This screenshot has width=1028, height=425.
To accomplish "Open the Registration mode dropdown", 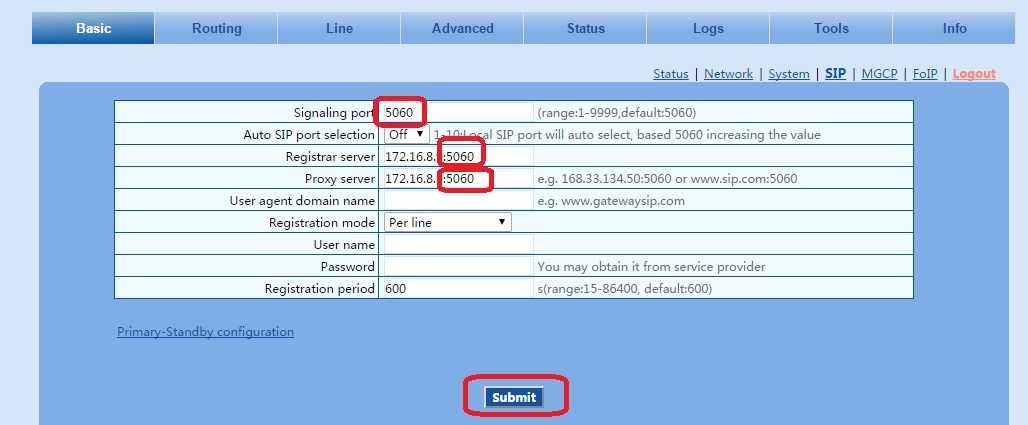I will [x=447, y=222].
